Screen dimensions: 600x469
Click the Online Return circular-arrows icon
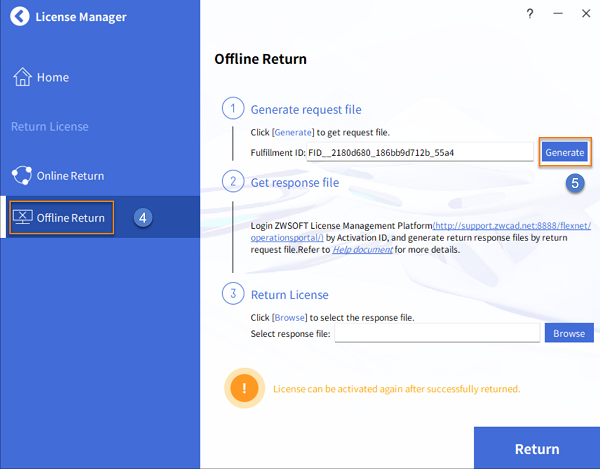[x=22, y=175]
